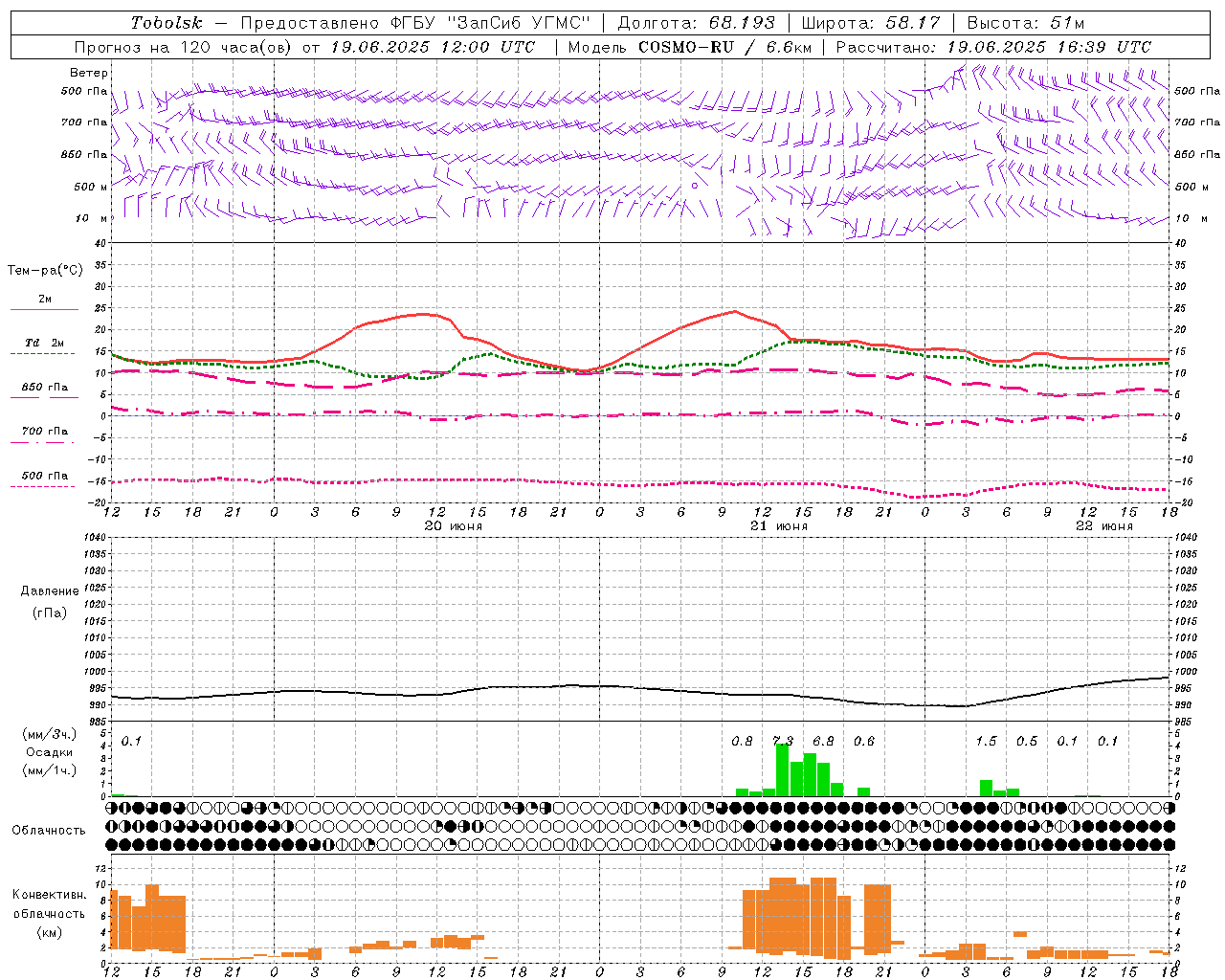Click the '(км)' unit under convective cloudiness
Screen dimensions: 1225x980
click(50, 932)
